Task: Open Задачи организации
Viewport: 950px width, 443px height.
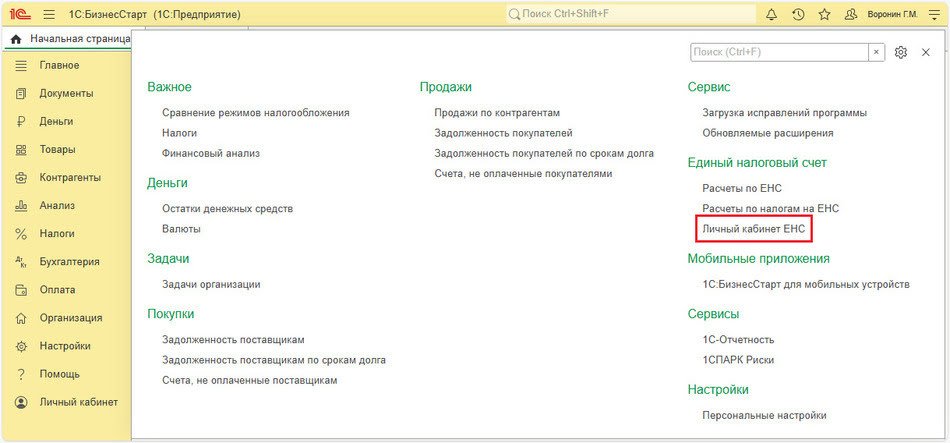Action: click(x=211, y=284)
